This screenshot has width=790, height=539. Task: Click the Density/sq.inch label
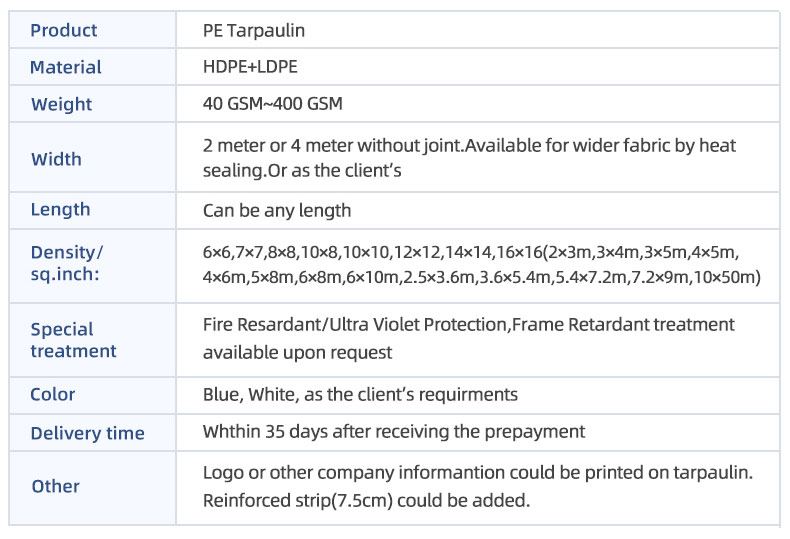67,263
